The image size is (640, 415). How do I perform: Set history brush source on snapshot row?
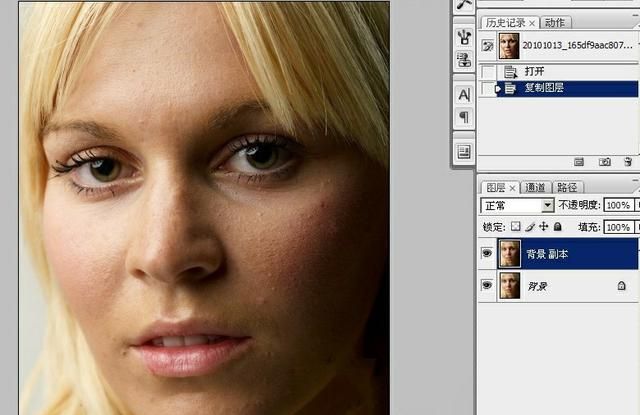click(x=487, y=46)
